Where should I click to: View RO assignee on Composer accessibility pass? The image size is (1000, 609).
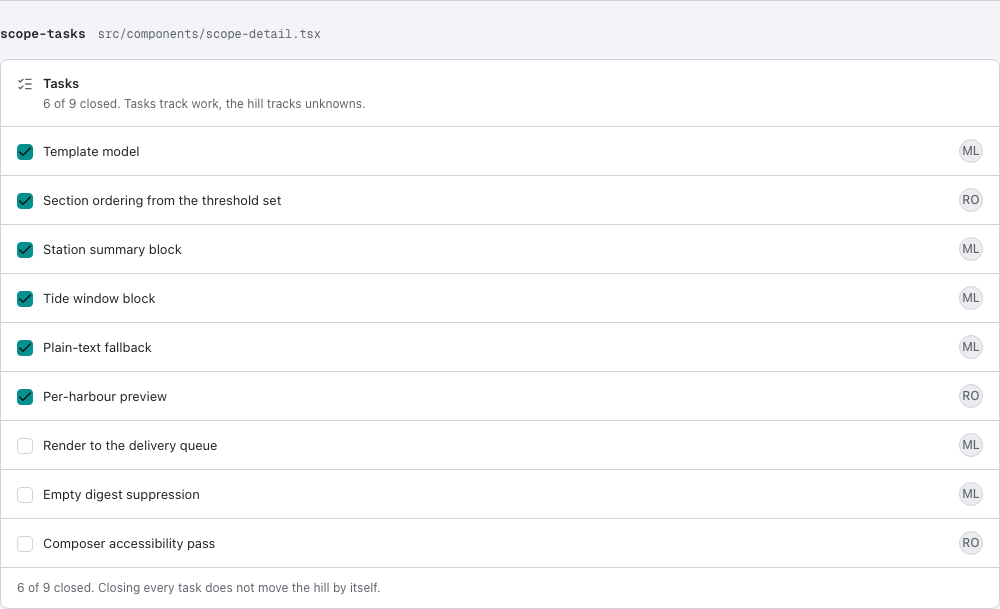pyautogui.click(x=971, y=543)
